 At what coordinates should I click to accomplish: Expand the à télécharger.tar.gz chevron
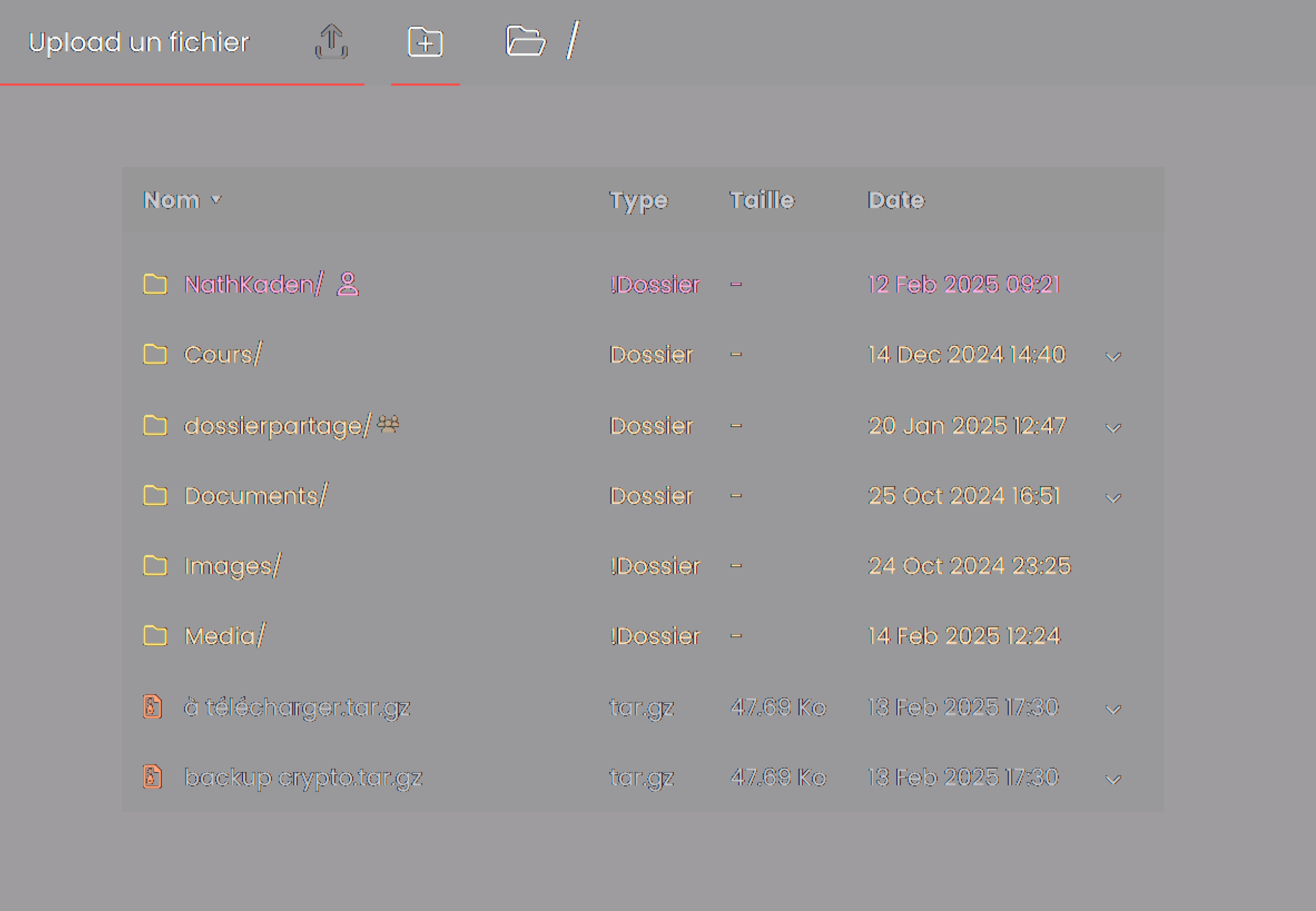point(1113,709)
